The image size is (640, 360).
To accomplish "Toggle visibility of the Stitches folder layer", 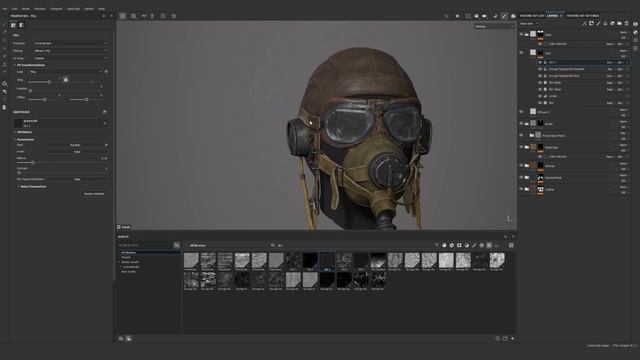I will (x=521, y=165).
